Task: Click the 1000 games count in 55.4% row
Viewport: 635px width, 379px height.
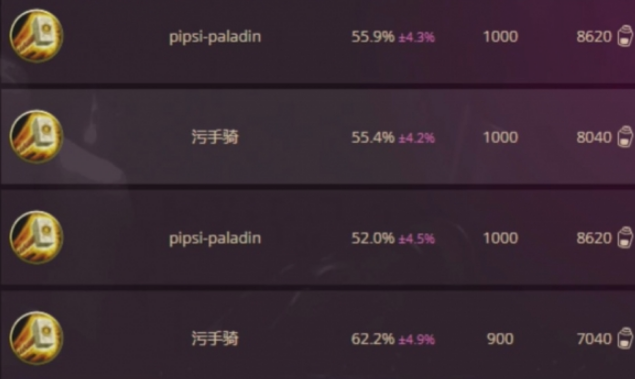Action: (x=501, y=137)
